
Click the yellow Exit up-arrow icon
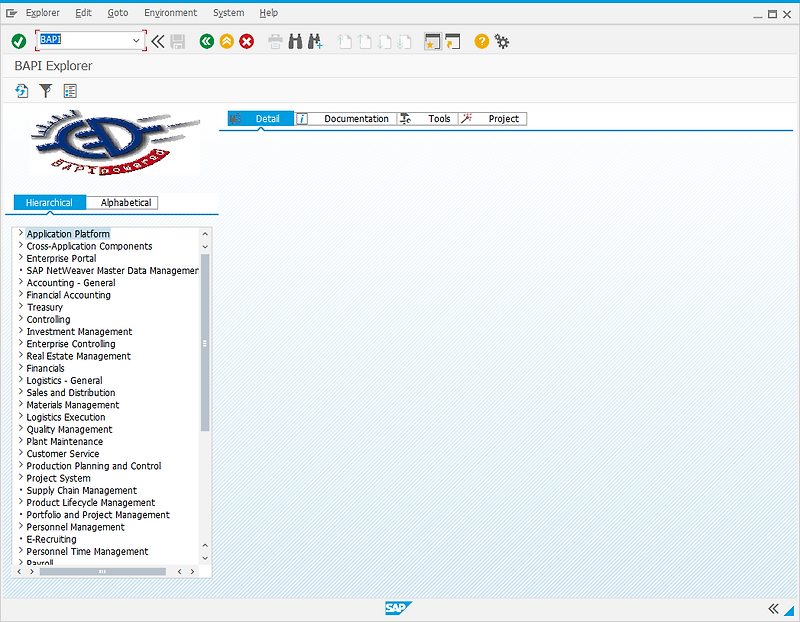click(x=227, y=41)
